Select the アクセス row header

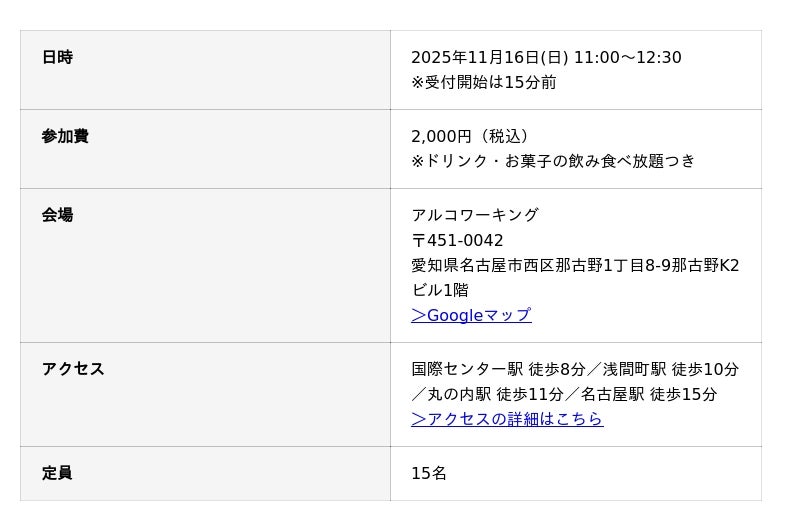coord(73,370)
